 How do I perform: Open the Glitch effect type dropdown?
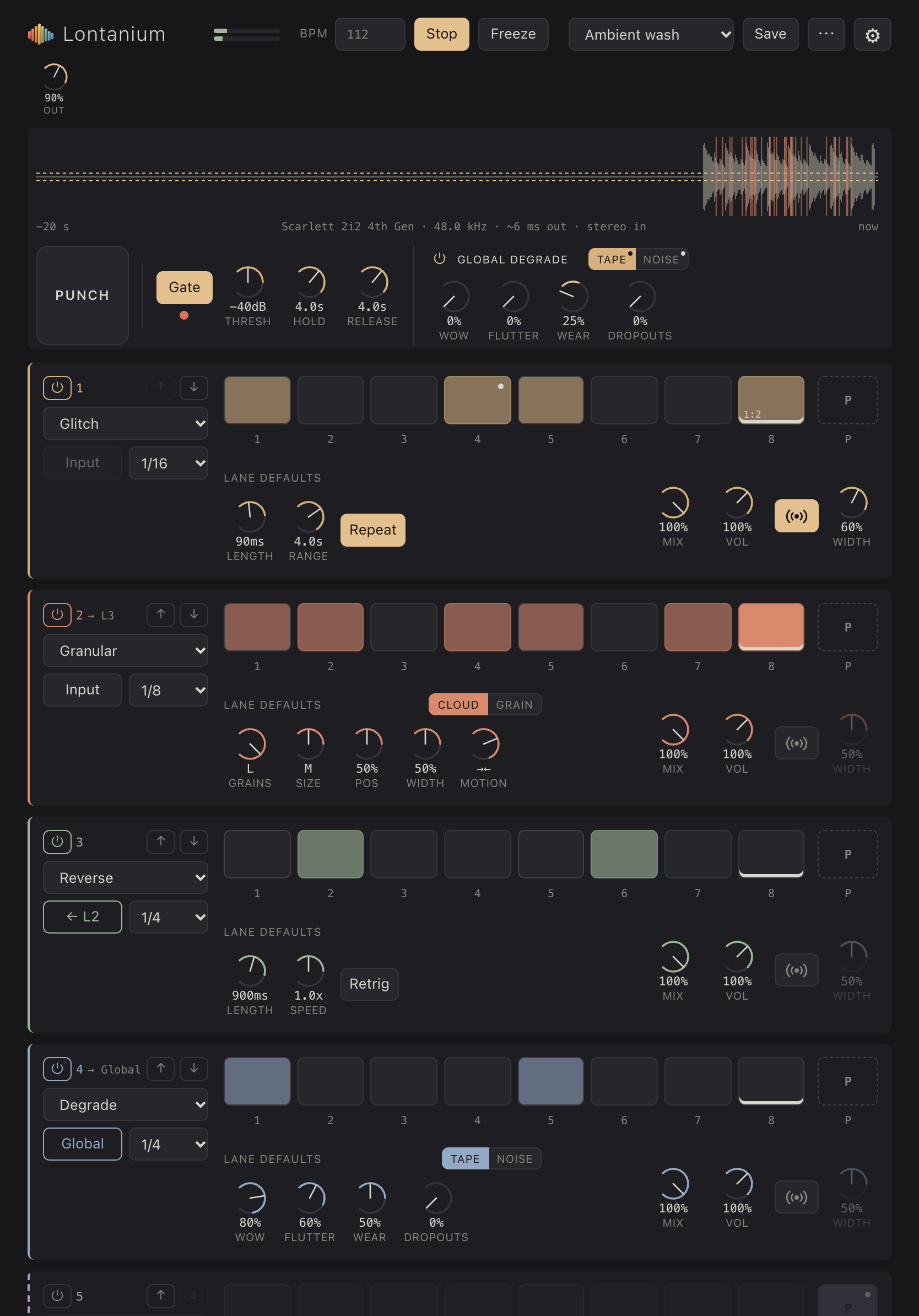[126, 424]
